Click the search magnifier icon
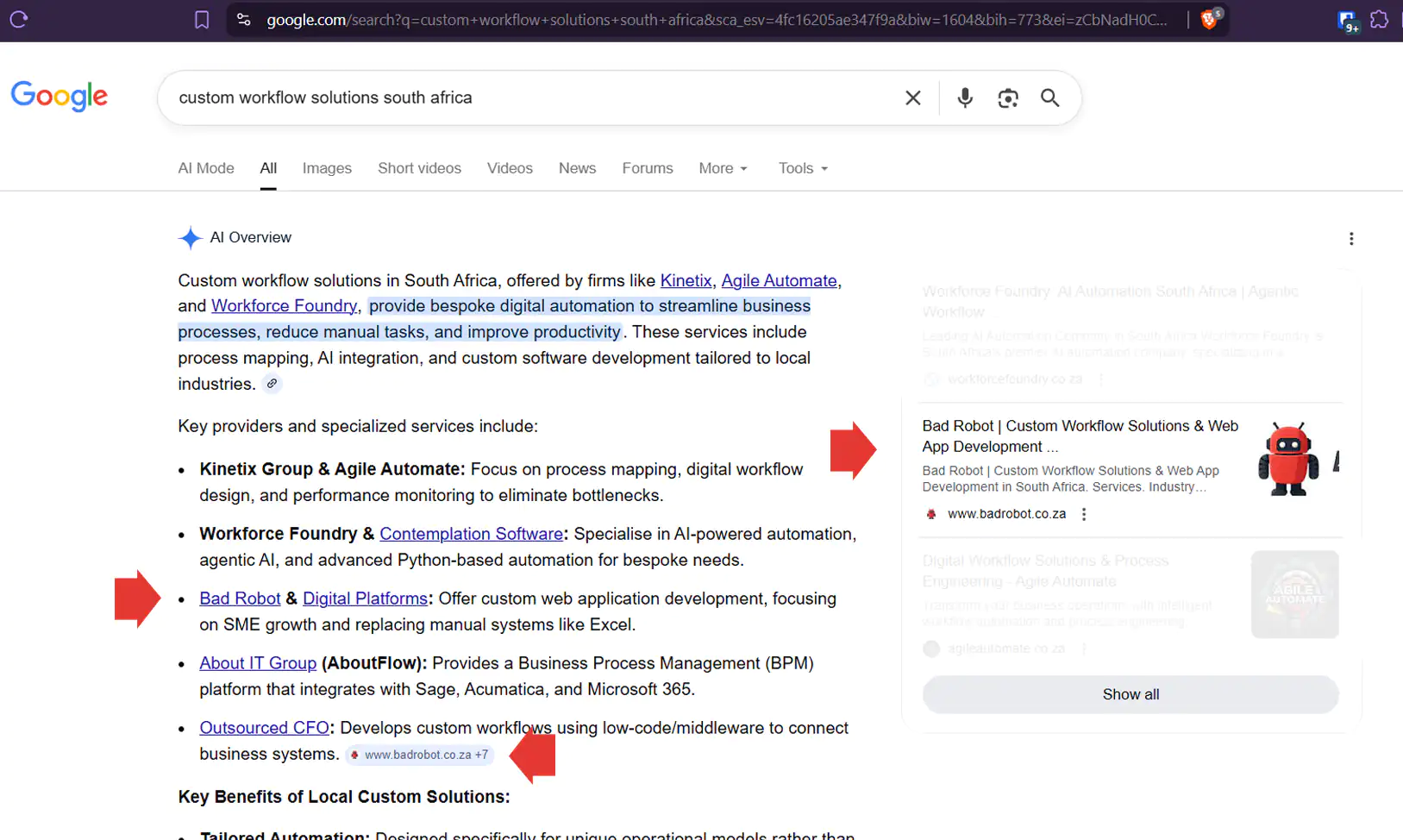The image size is (1403, 840). [x=1049, y=97]
